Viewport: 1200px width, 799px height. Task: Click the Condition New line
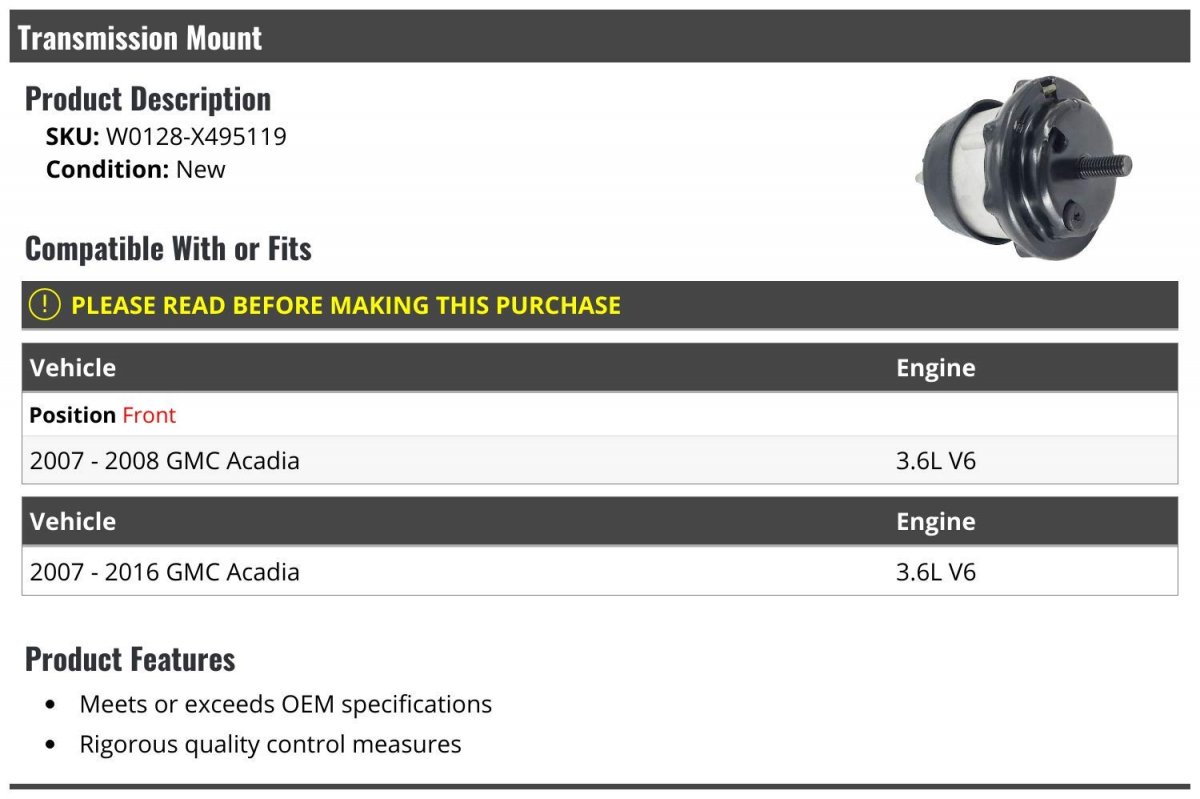coord(136,169)
